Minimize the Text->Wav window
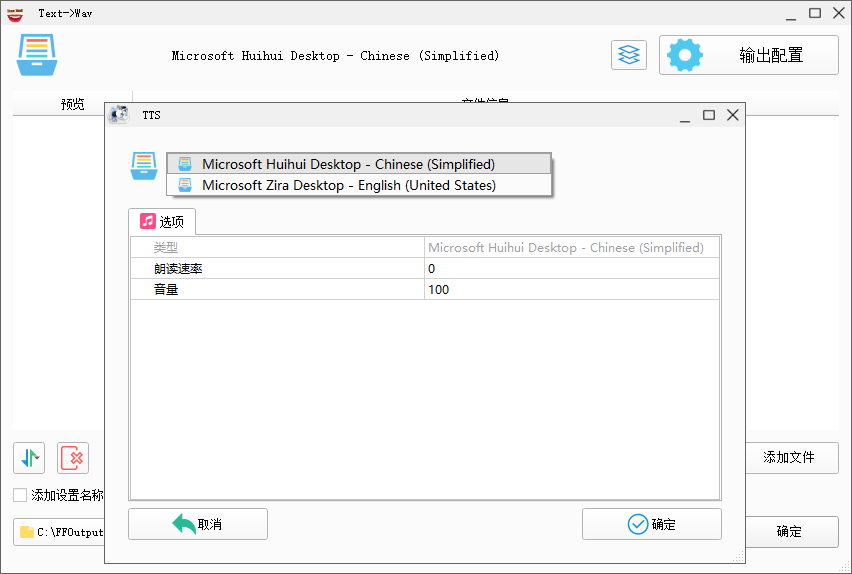This screenshot has height=574, width=852. [791, 14]
